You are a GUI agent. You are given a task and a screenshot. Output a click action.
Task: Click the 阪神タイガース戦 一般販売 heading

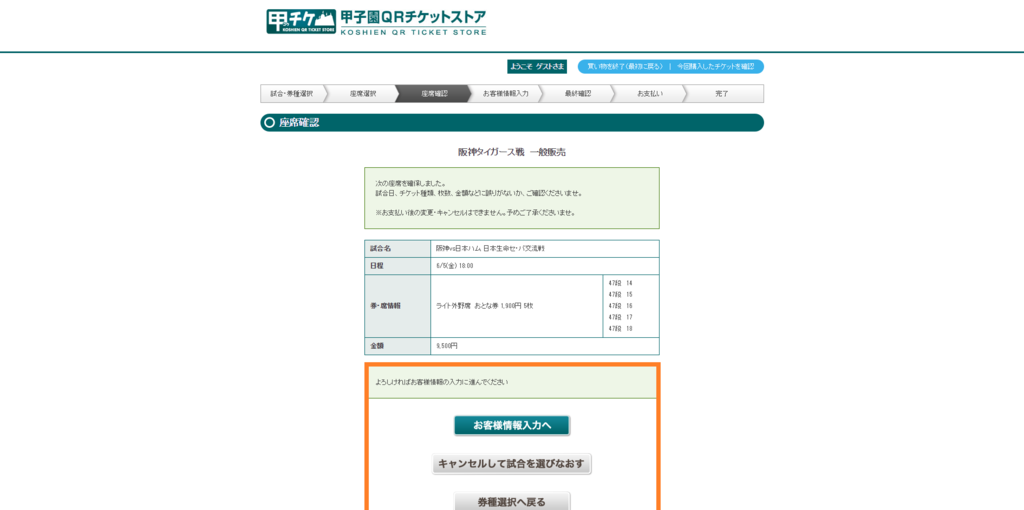[512, 152]
